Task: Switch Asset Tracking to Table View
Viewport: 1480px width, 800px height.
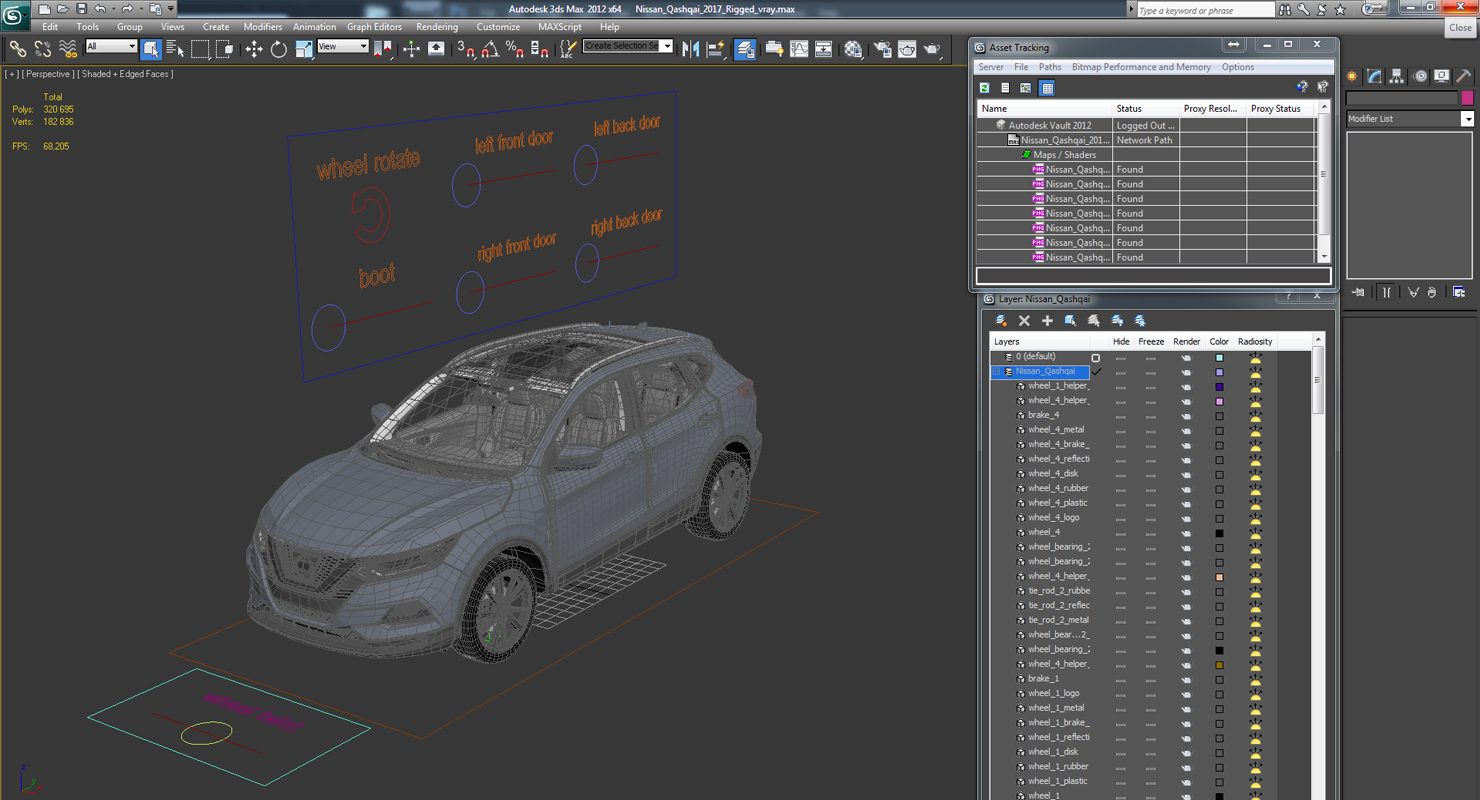Action: [x=1047, y=88]
